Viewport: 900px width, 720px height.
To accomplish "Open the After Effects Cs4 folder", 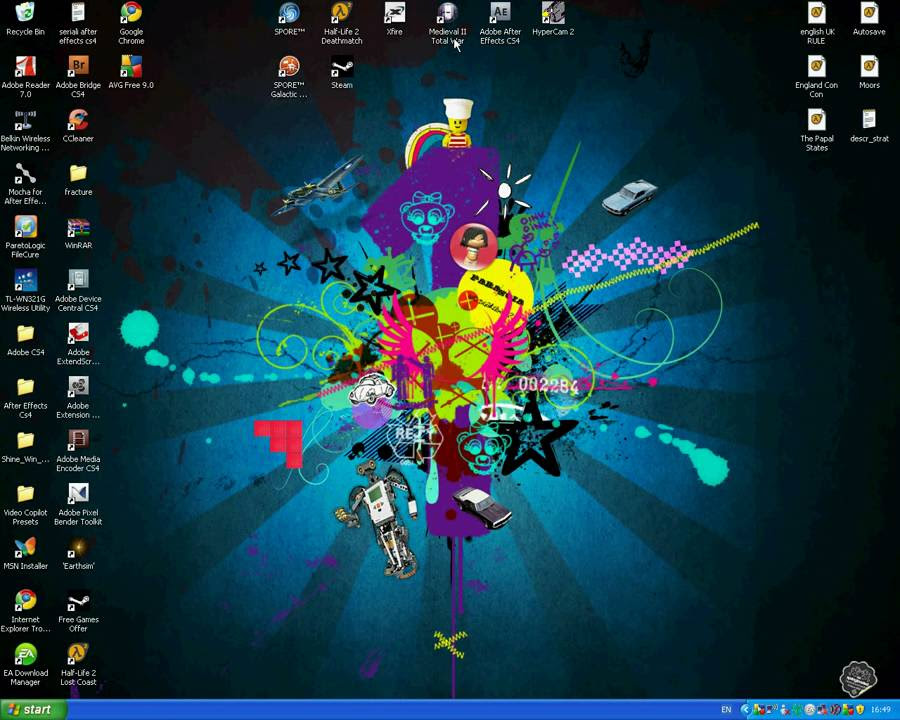I will coord(25,387).
